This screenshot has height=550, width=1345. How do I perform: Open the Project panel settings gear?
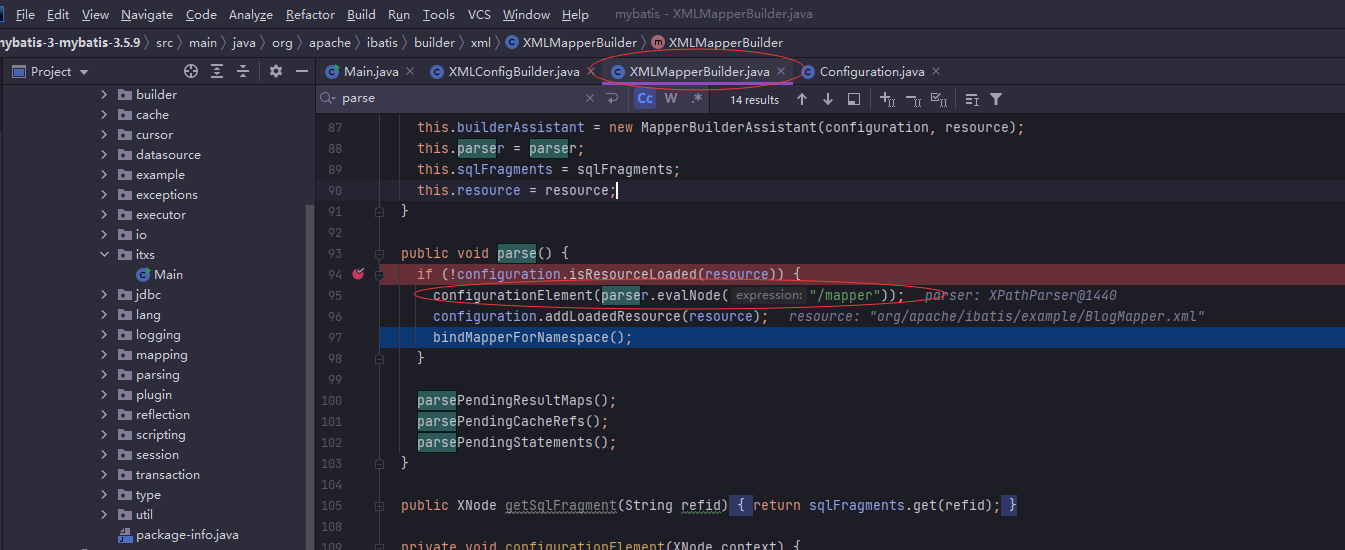pos(276,71)
